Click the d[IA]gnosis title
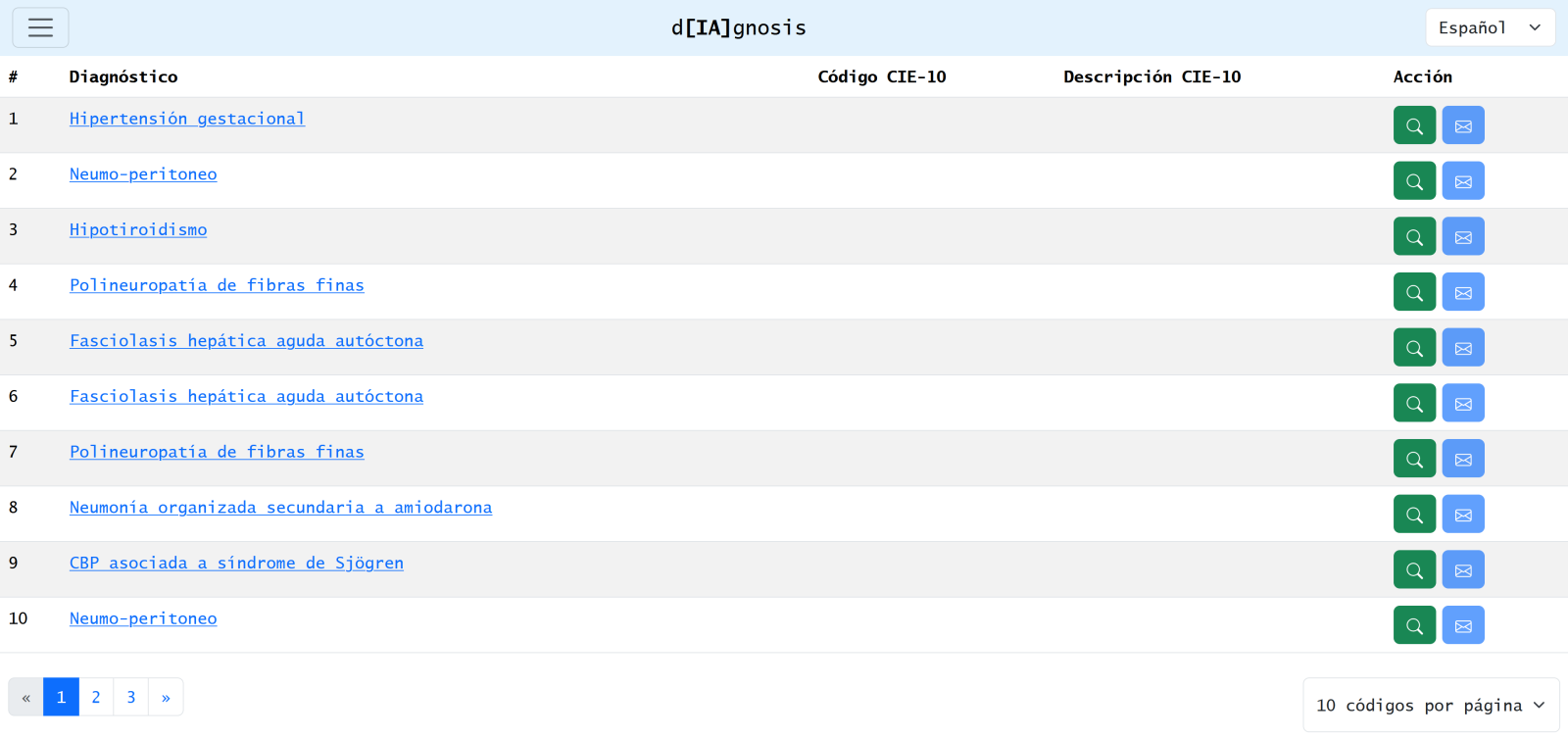 coord(738,27)
